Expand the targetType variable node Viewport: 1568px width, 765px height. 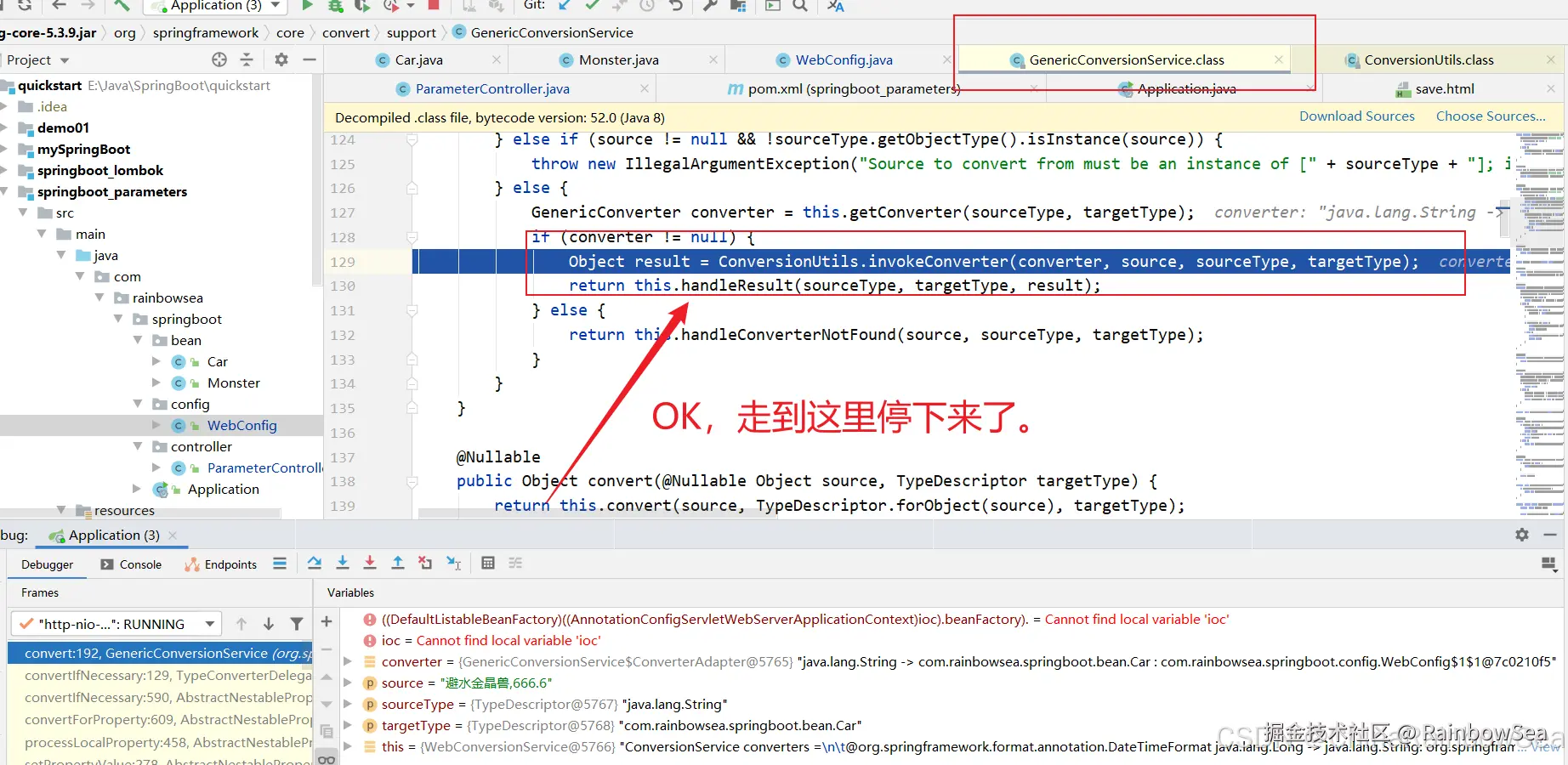point(347,725)
